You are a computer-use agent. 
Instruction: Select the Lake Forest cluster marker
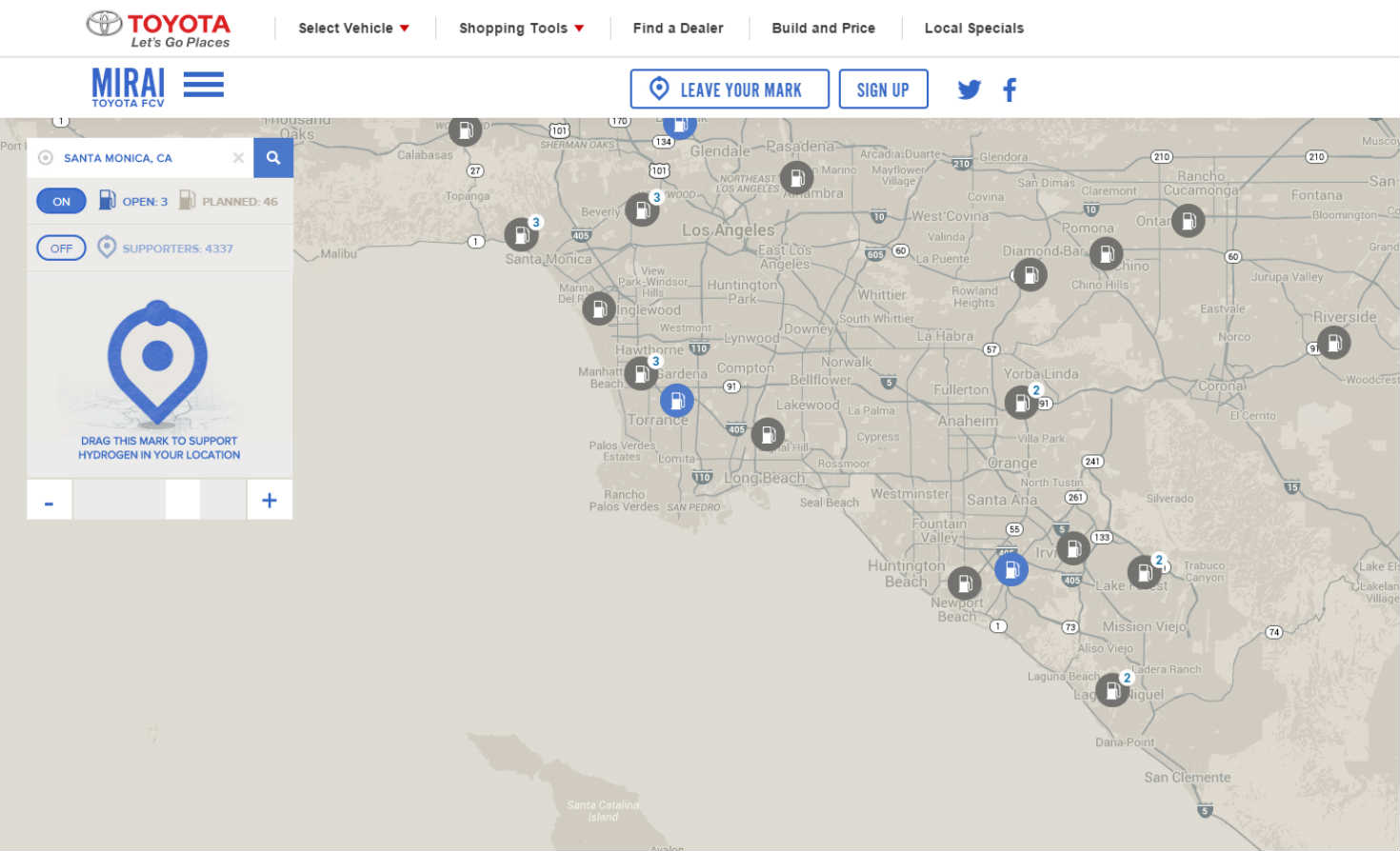[1145, 573]
